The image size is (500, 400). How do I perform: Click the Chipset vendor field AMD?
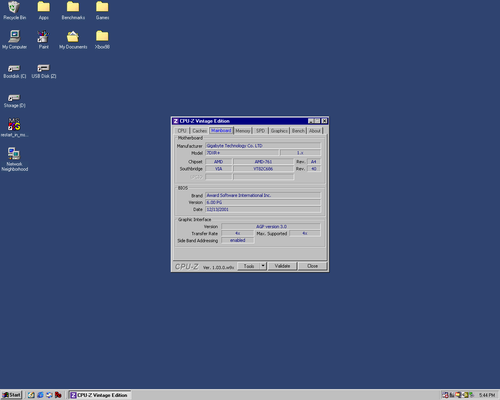click(x=219, y=162)
